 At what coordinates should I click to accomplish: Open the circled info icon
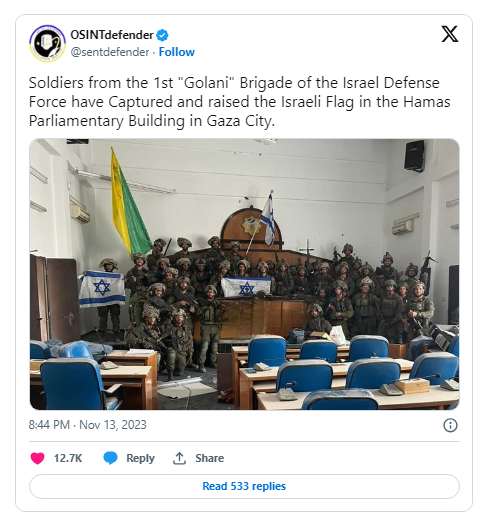[x=450, y=425]
